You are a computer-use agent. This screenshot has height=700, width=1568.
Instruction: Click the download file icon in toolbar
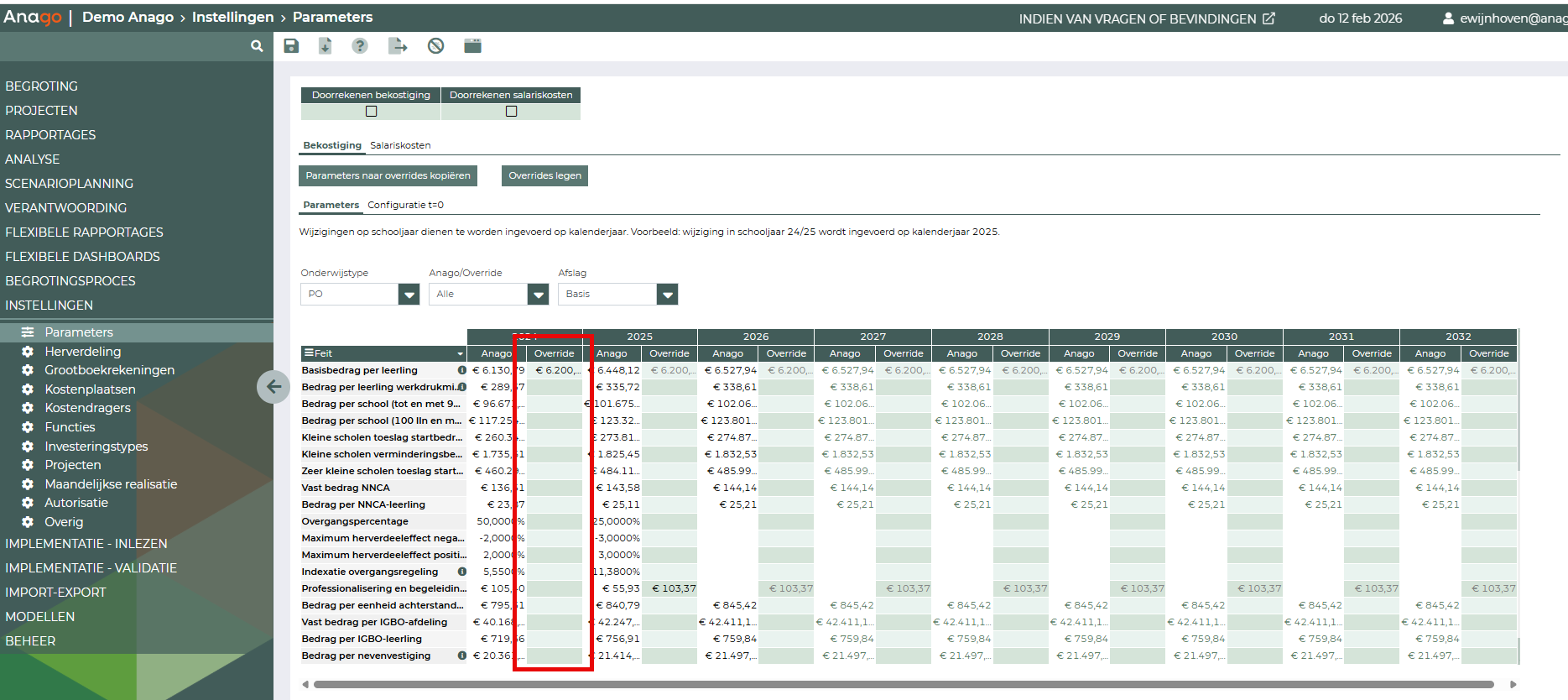[x=326, y=46]
